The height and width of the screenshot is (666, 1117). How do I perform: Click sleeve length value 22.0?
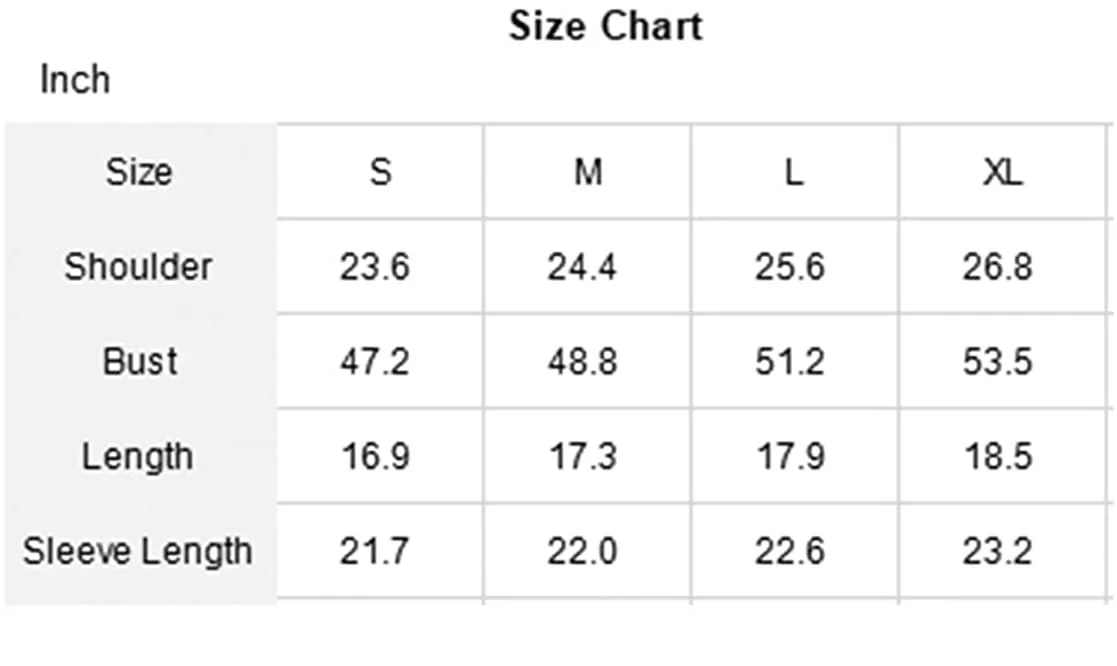click(x=582, y=551)
